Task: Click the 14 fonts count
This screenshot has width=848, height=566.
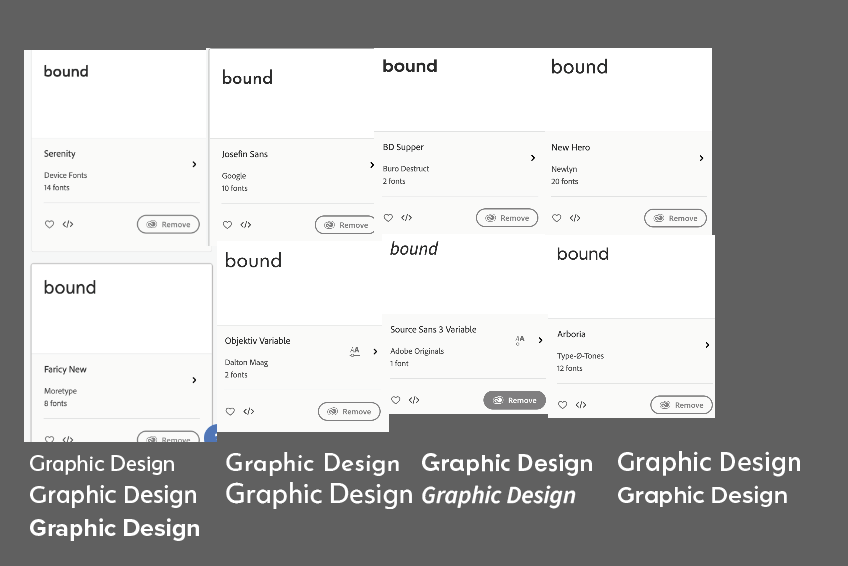Action: 57,188
